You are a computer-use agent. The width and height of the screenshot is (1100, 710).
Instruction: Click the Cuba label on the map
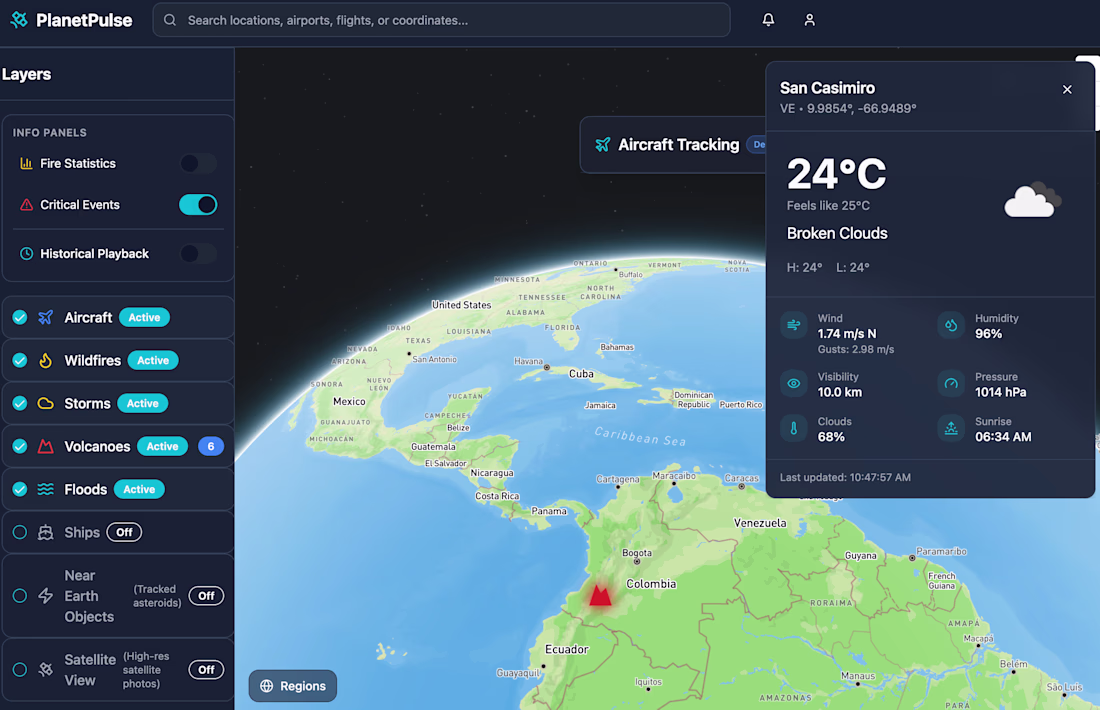point(581,374)
